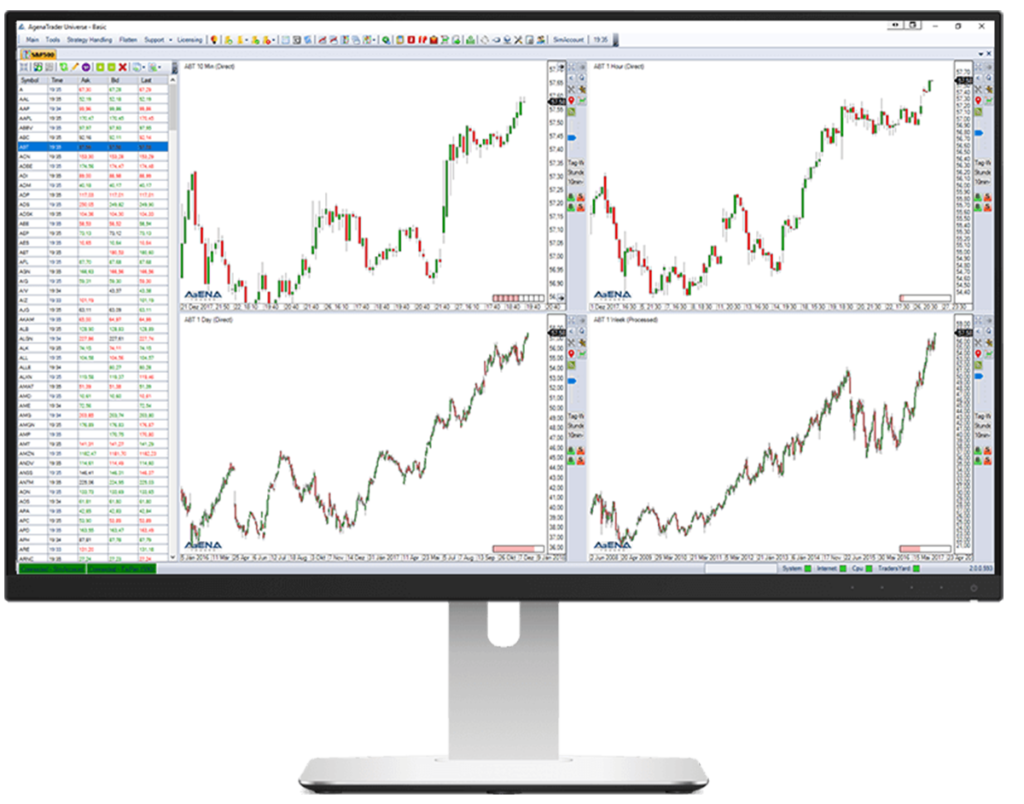Toggle the Cpu status indicator in status bar

(x=869, y=569)
